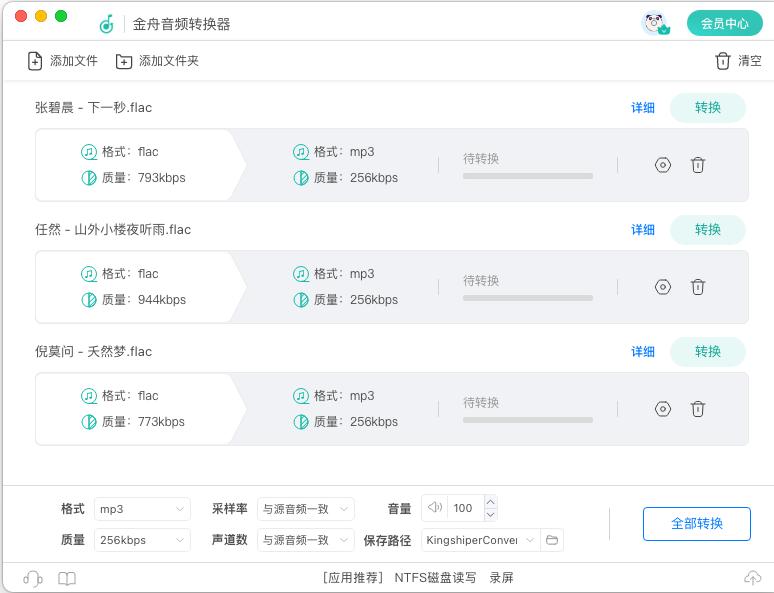Increase the 音量 volume stepper value
774x593 pixels.
click(490, 503)
